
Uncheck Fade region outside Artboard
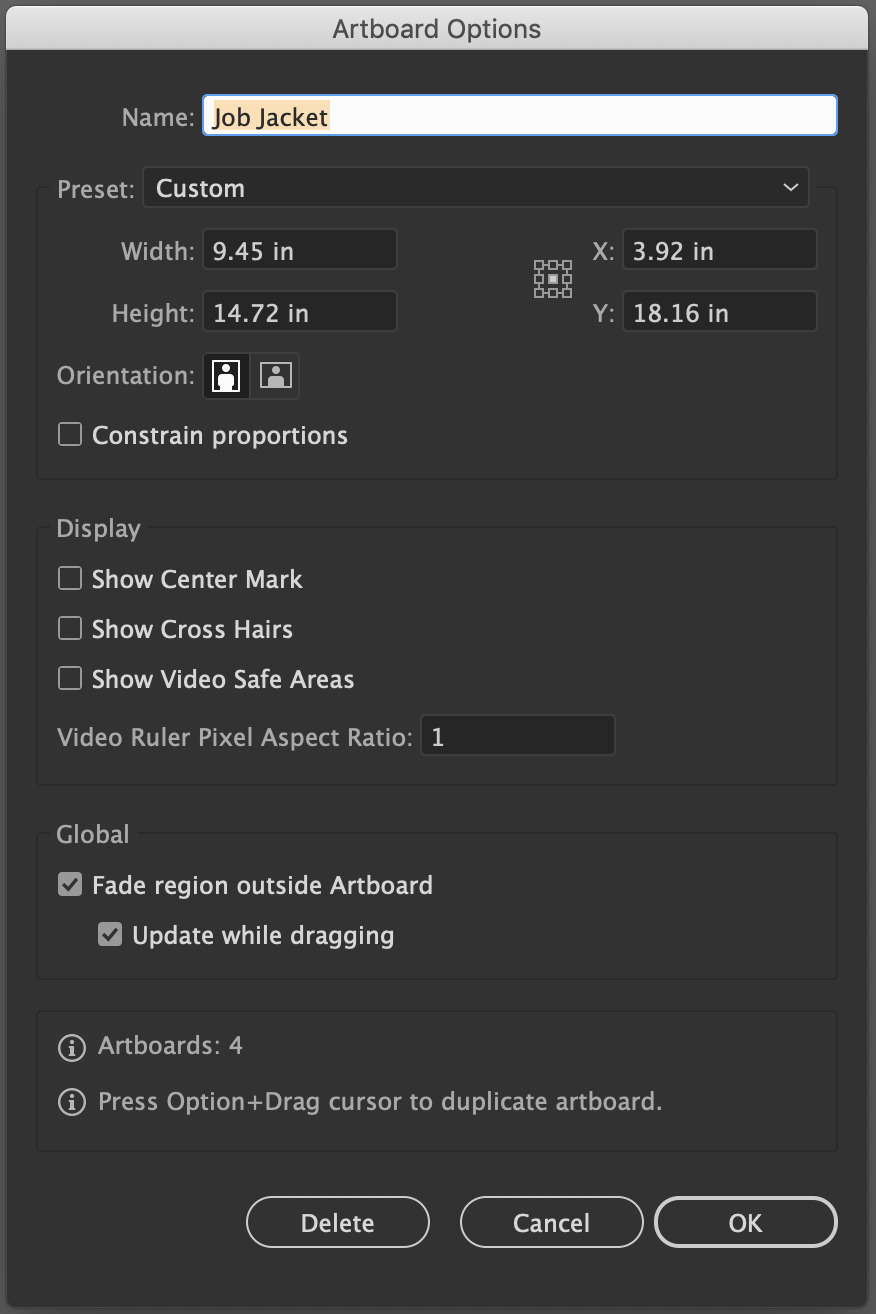pos(70,884)
